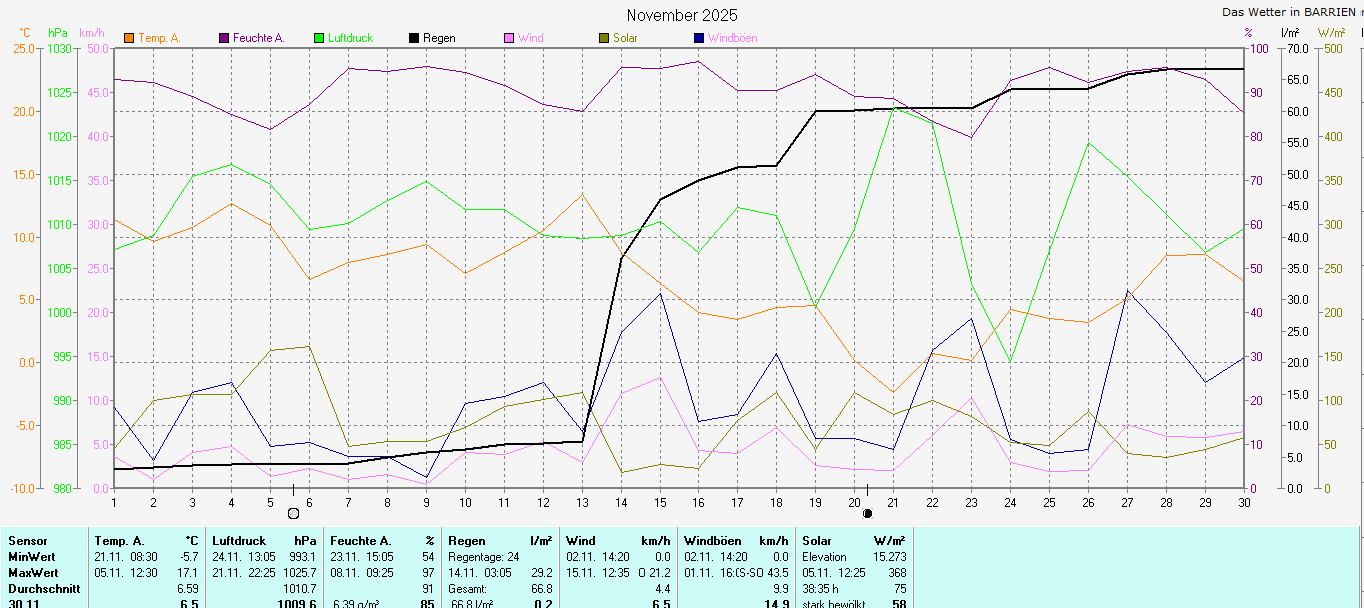Select the Luftdruck legend label
The image size is (1364, 608).
pyautogui.click(x=350, y=38)
